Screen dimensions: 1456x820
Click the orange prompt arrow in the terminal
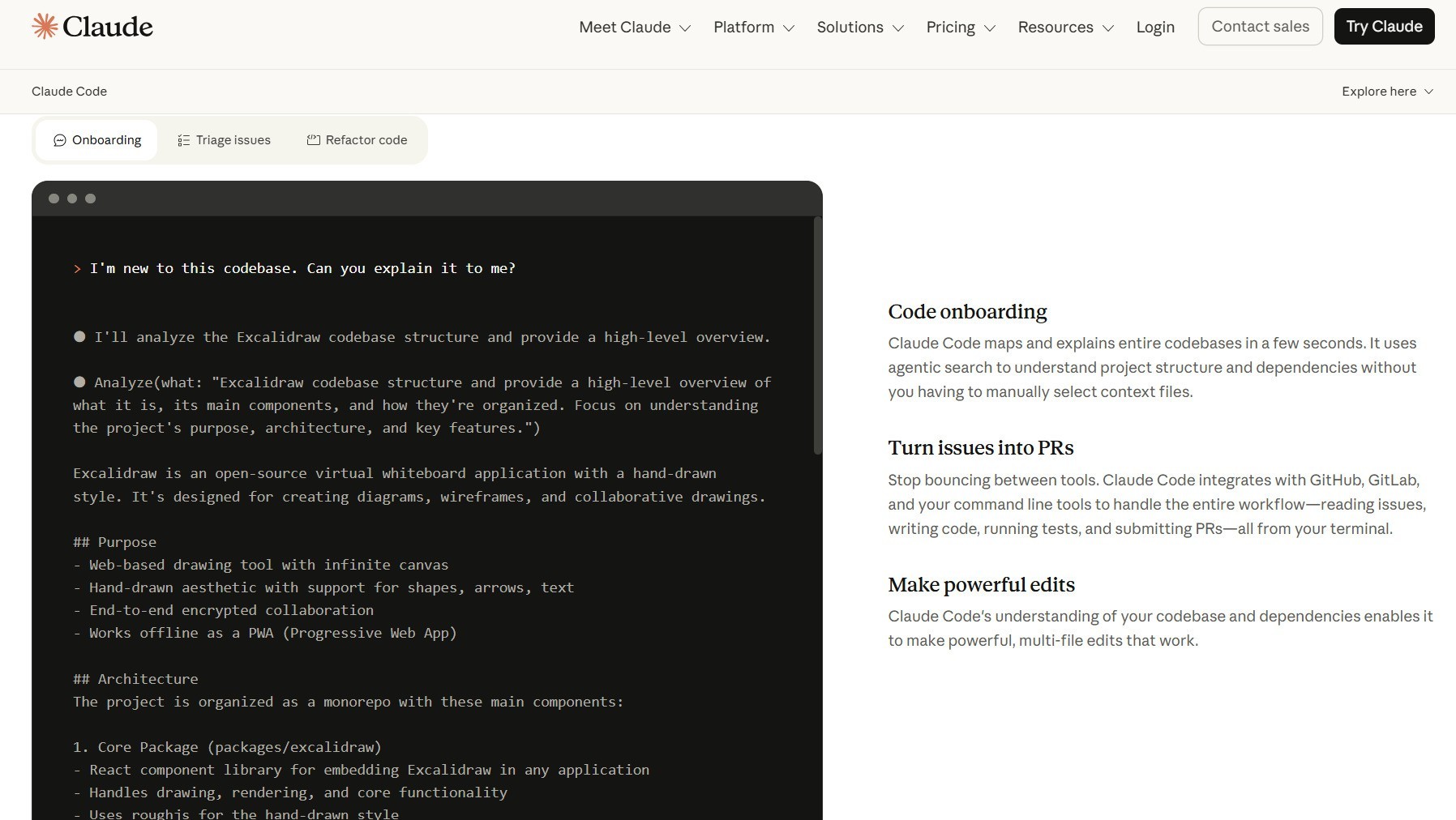click(77, 269)
